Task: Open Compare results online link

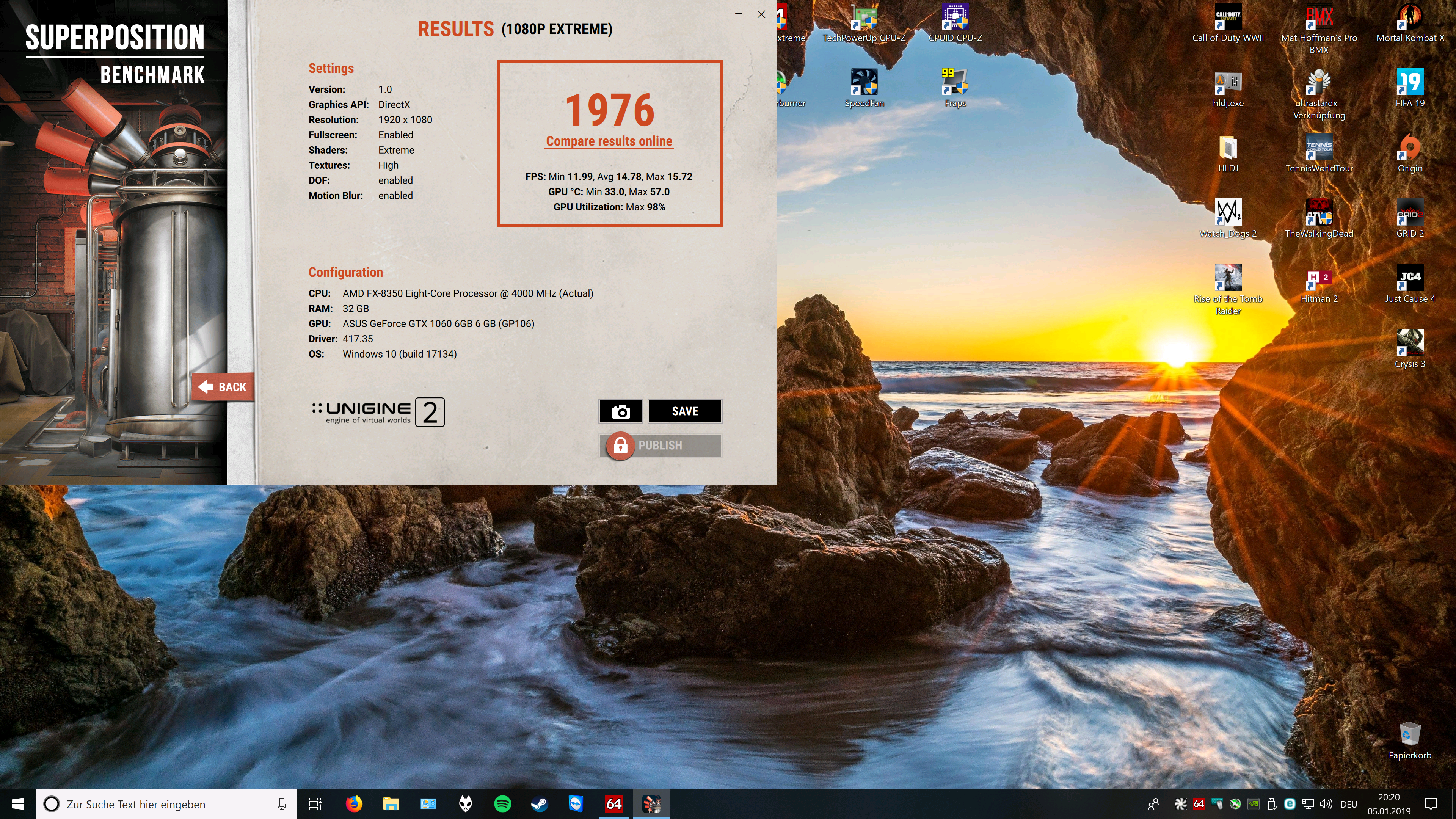Action: pos(609,141)
